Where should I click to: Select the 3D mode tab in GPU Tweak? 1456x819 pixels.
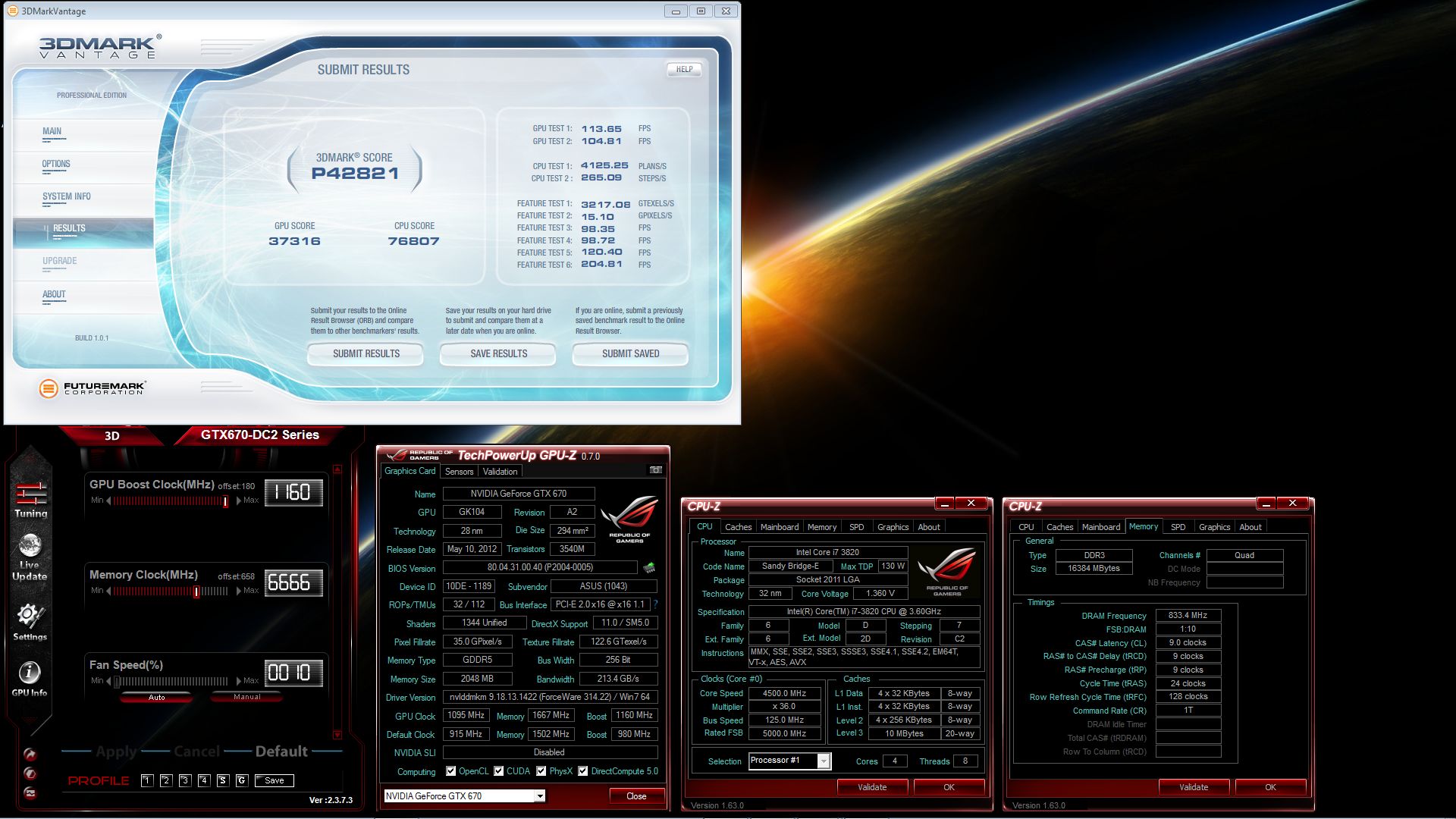point(111,435)
